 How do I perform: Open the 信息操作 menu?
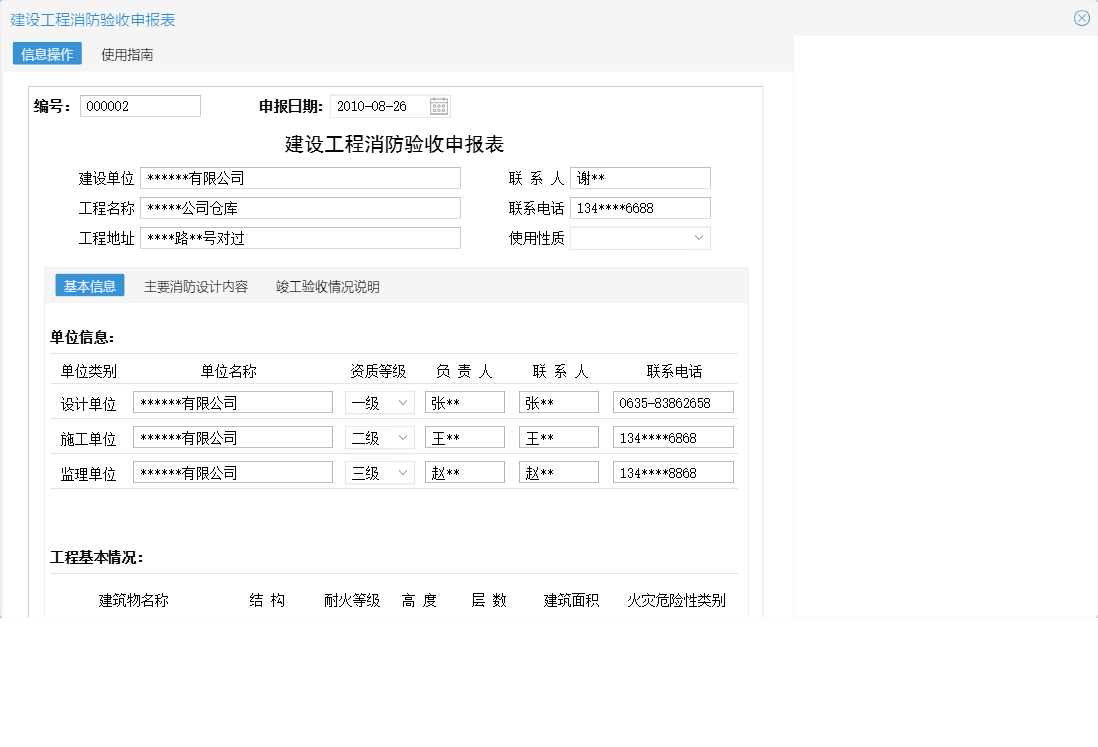pos(46,54)
